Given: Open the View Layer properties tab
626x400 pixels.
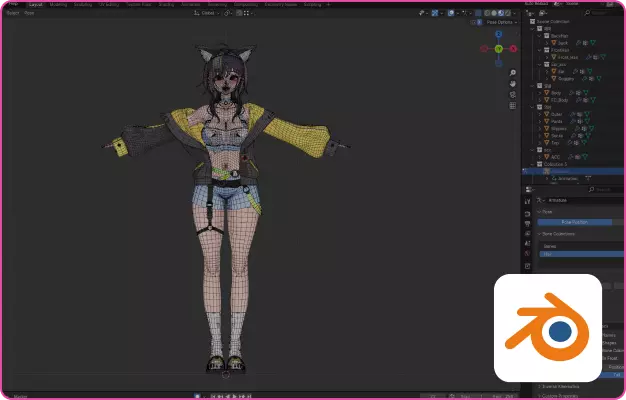Looking at the screenshot, I should click(x=527, y=233).
